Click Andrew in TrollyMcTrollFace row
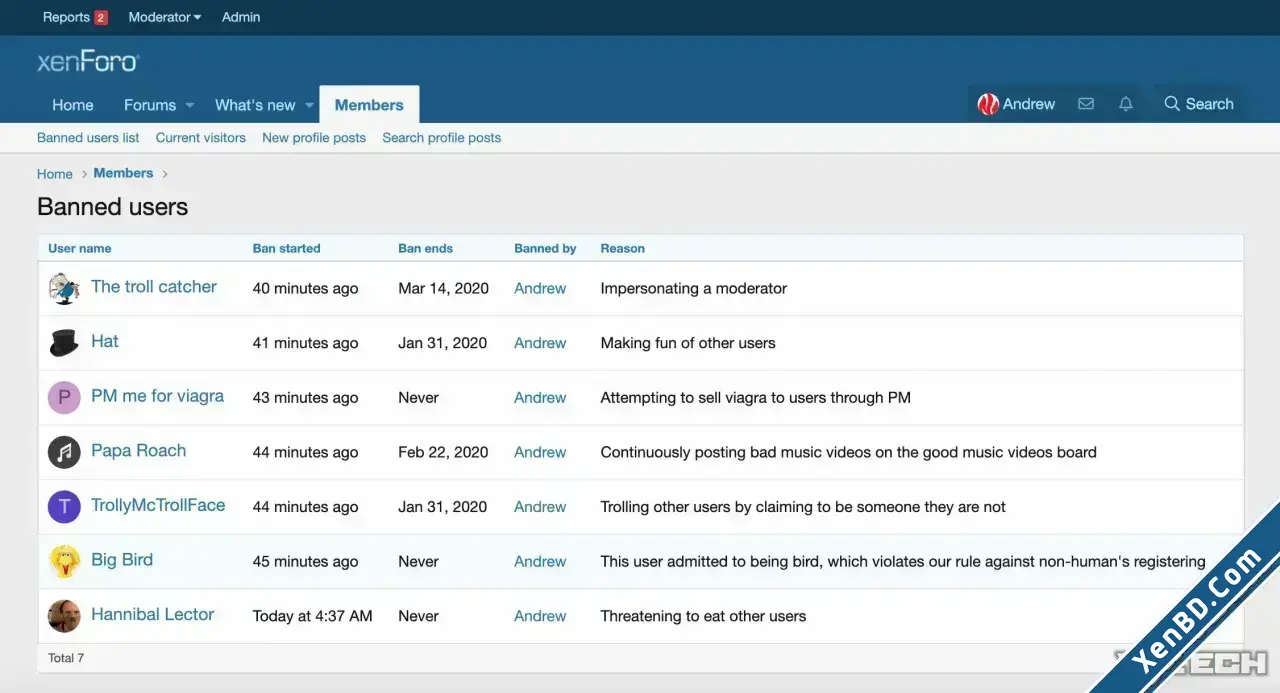The image size is (1280, 693). click(x=540, y=507)
